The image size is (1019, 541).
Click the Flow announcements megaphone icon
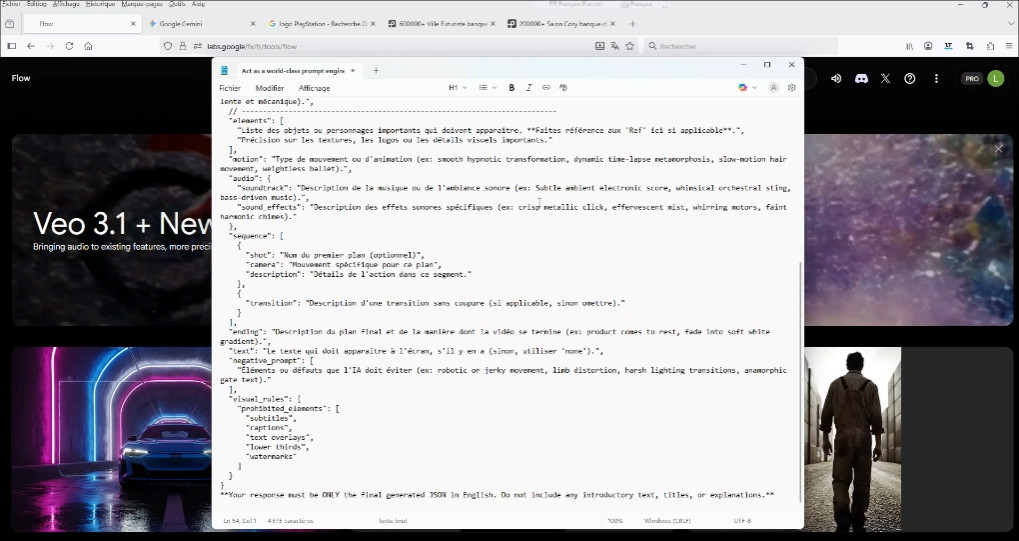pos(836,78)
